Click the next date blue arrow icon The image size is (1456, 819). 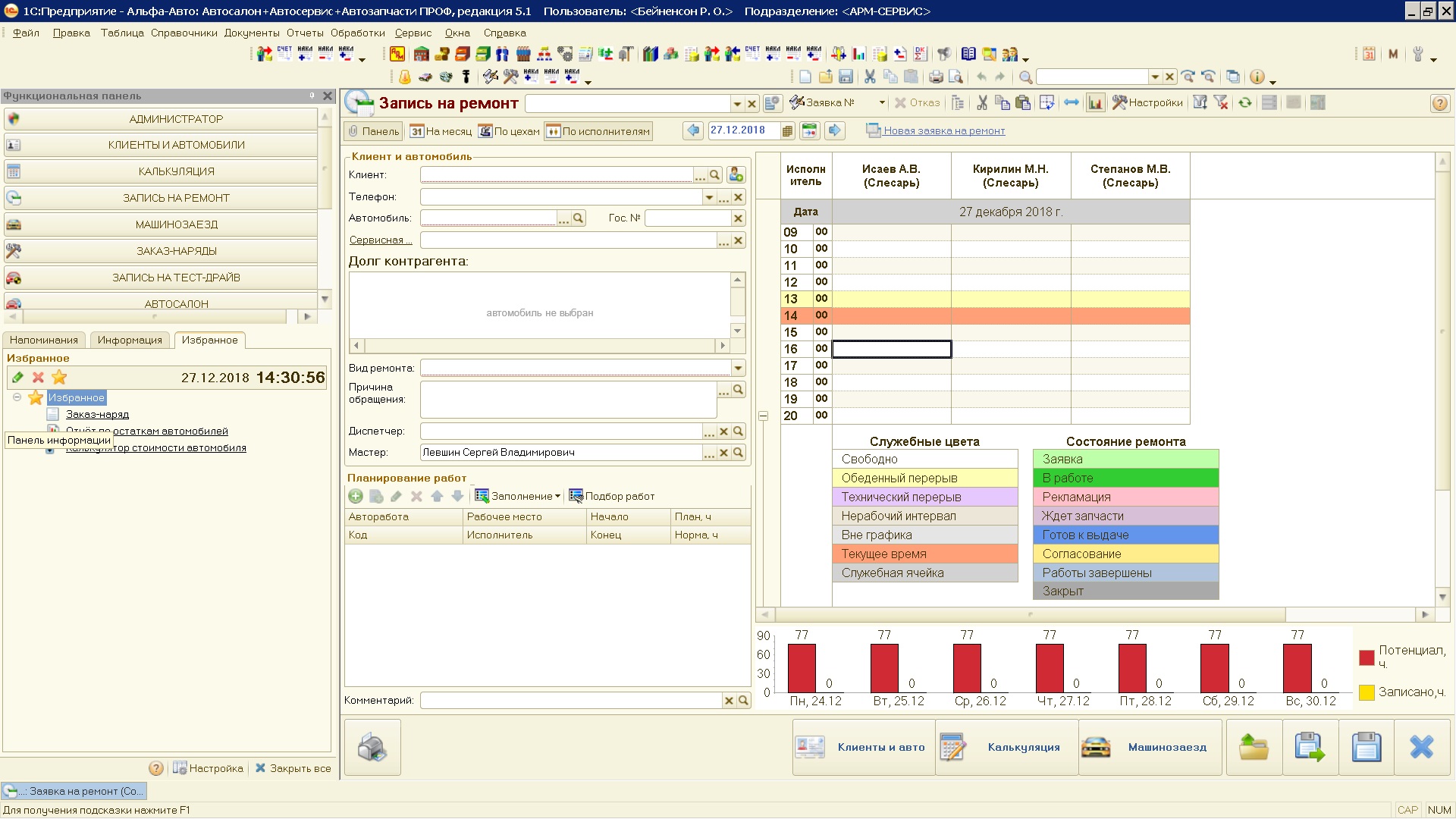click(x=834, y=130)
